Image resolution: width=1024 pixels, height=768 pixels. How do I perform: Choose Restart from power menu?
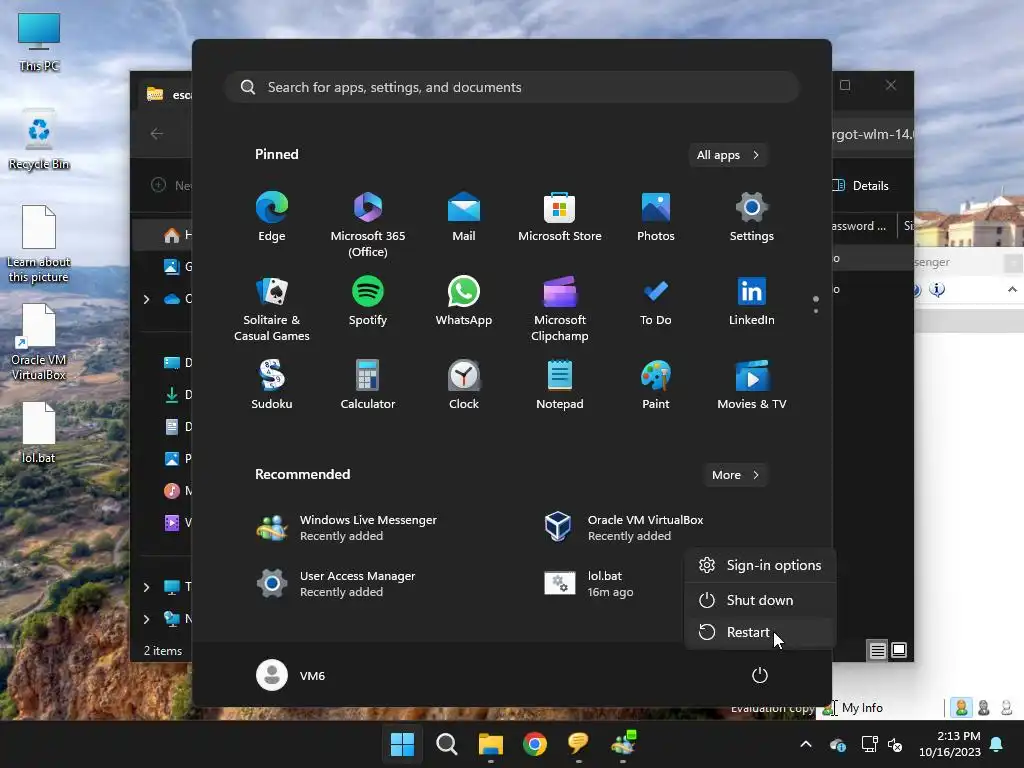point(760,632)
